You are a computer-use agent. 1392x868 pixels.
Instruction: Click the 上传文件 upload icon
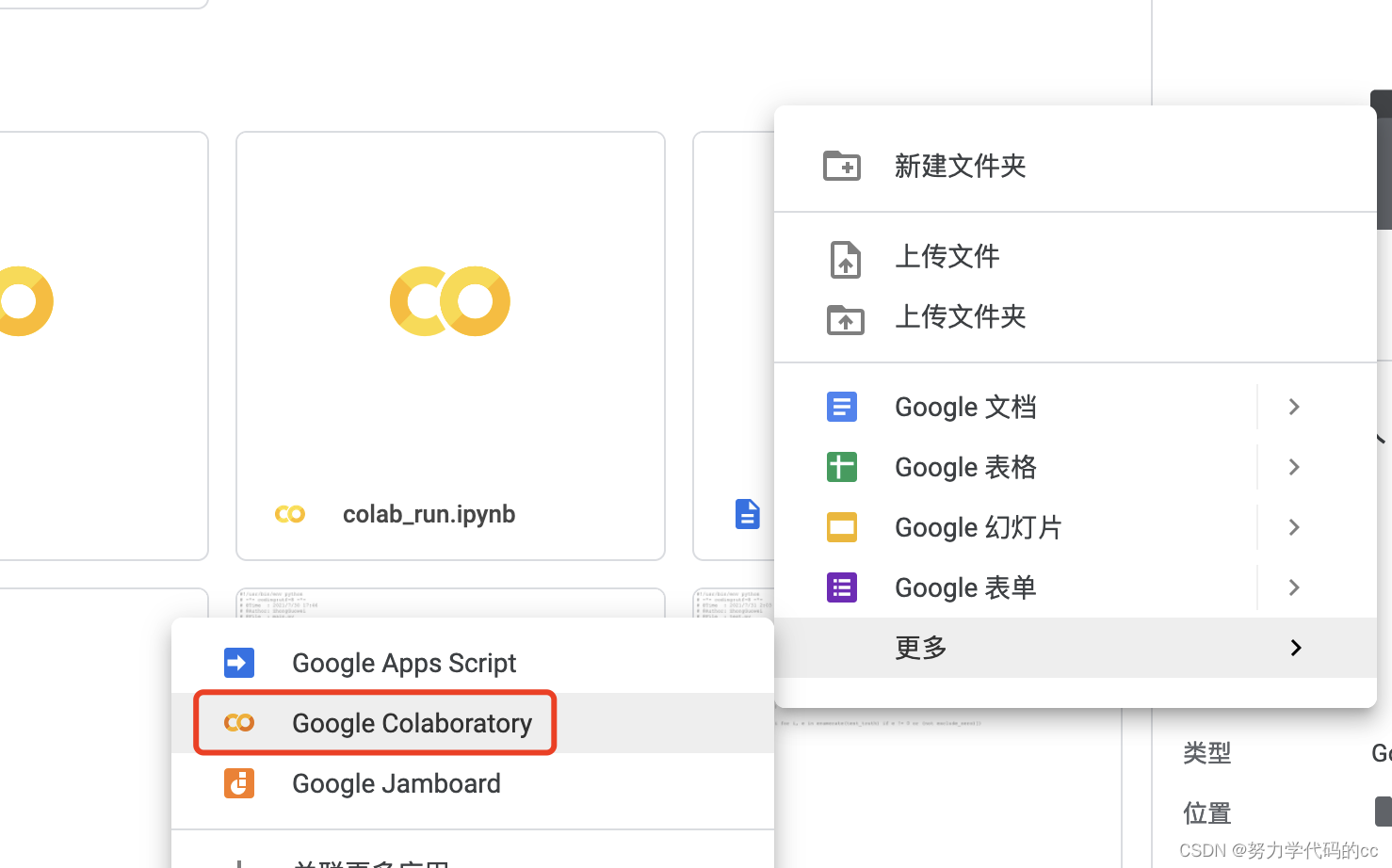click(x=845, y=259)
